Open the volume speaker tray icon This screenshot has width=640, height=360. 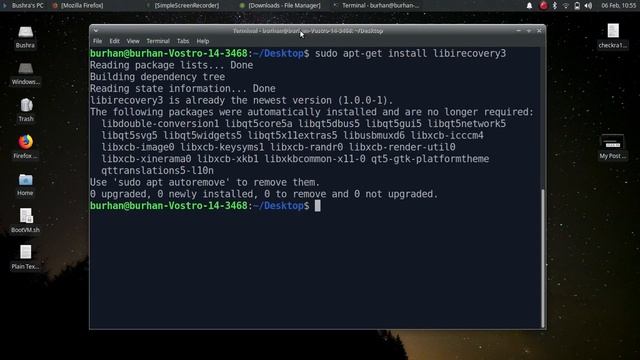588,5
